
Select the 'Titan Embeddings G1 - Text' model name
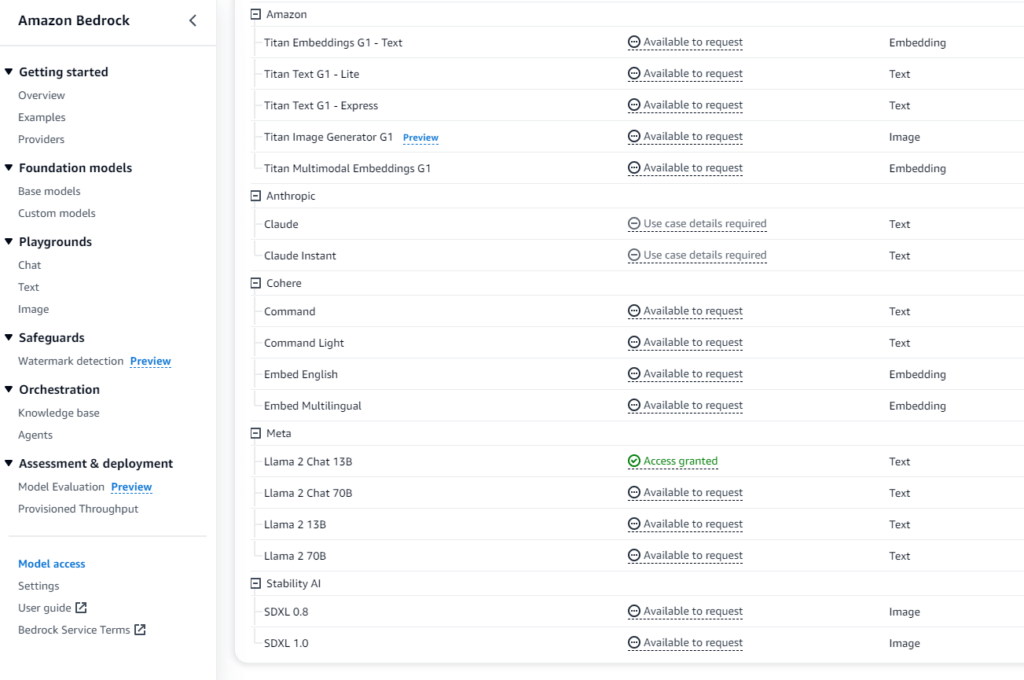333,42
